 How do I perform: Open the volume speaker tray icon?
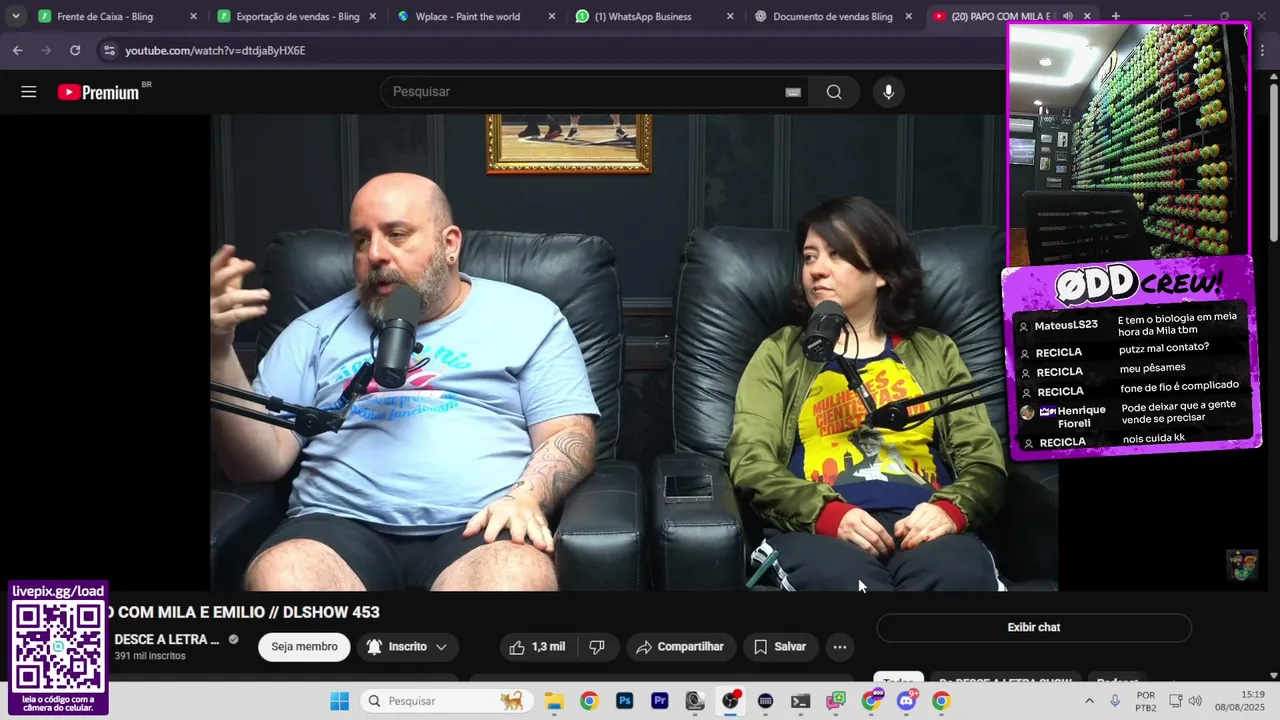point(1194,701)
